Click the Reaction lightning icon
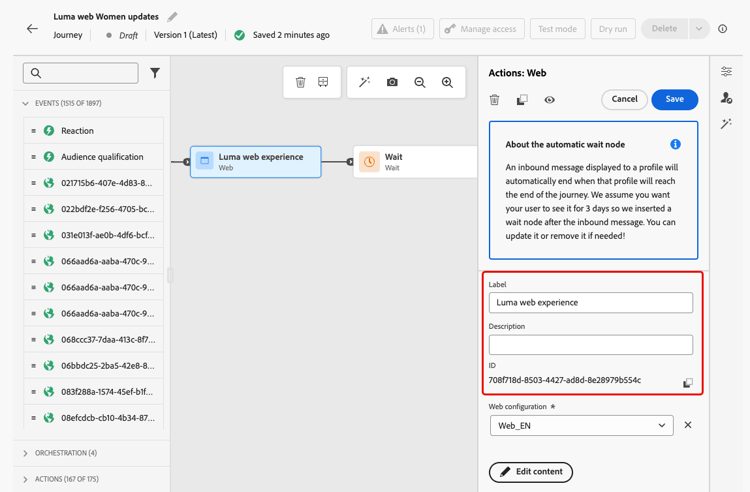This screenshot has height=492, width=750. [49, 131]
